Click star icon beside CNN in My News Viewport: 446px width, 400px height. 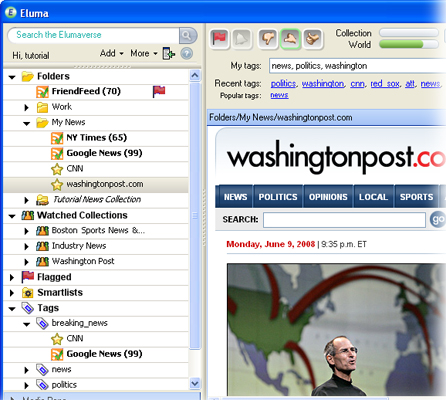(x=57, y=169)
